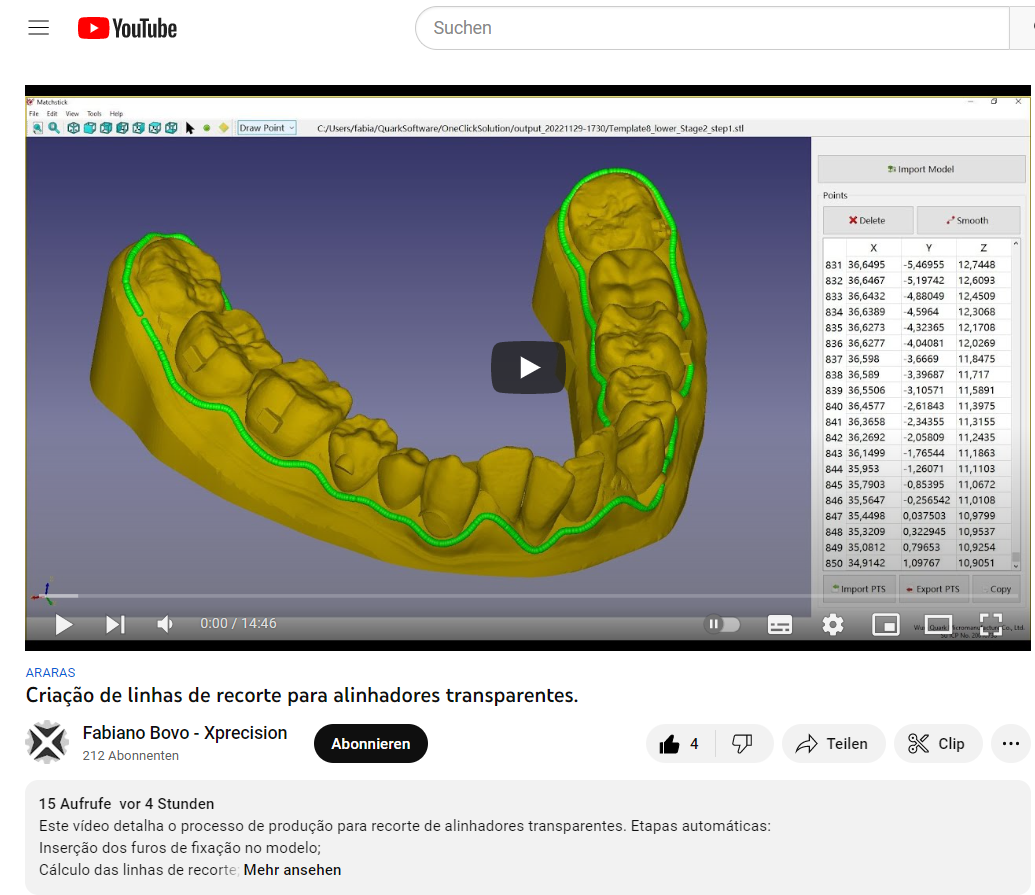
Task: Like the video with thumbs up
Action: point(679,744)
